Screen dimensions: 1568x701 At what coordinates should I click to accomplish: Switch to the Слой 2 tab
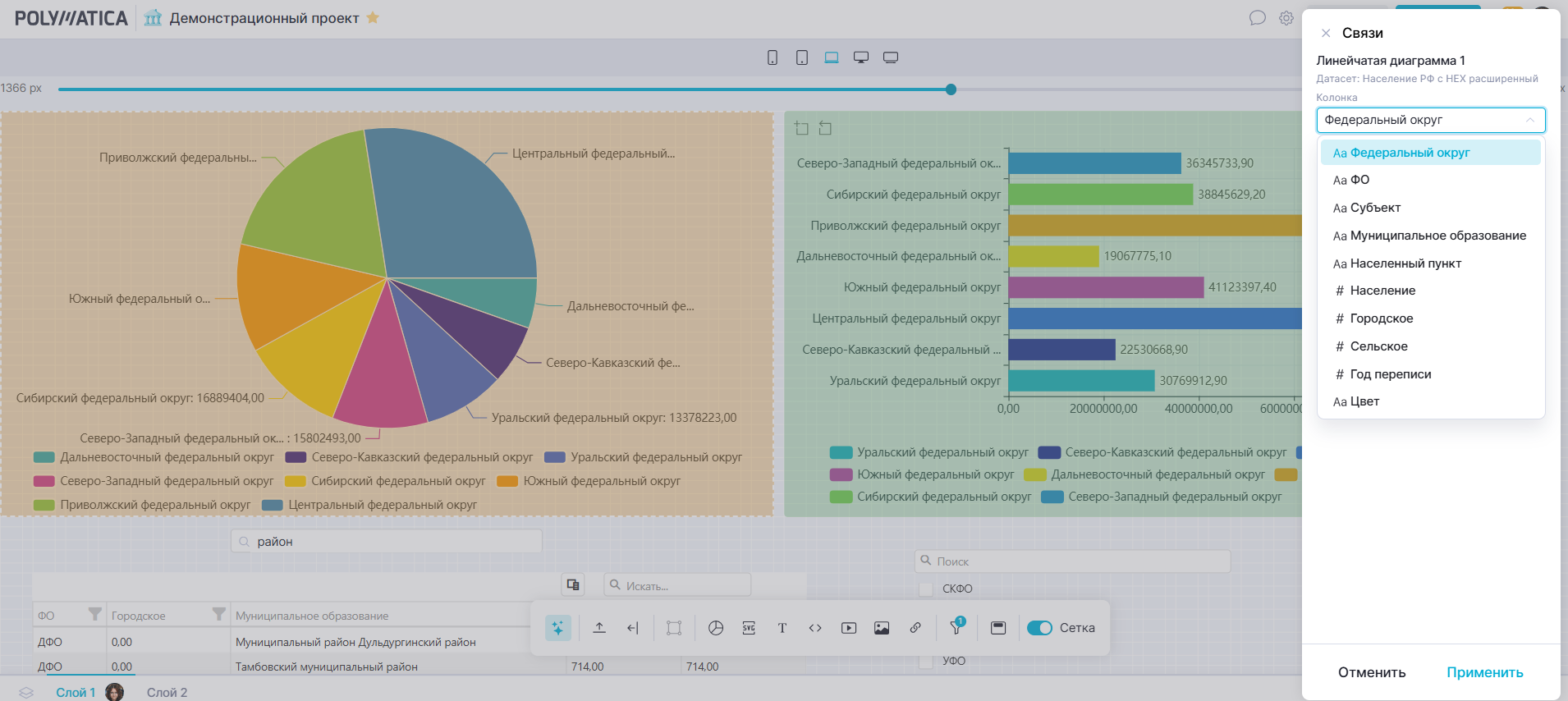[167, 692]
